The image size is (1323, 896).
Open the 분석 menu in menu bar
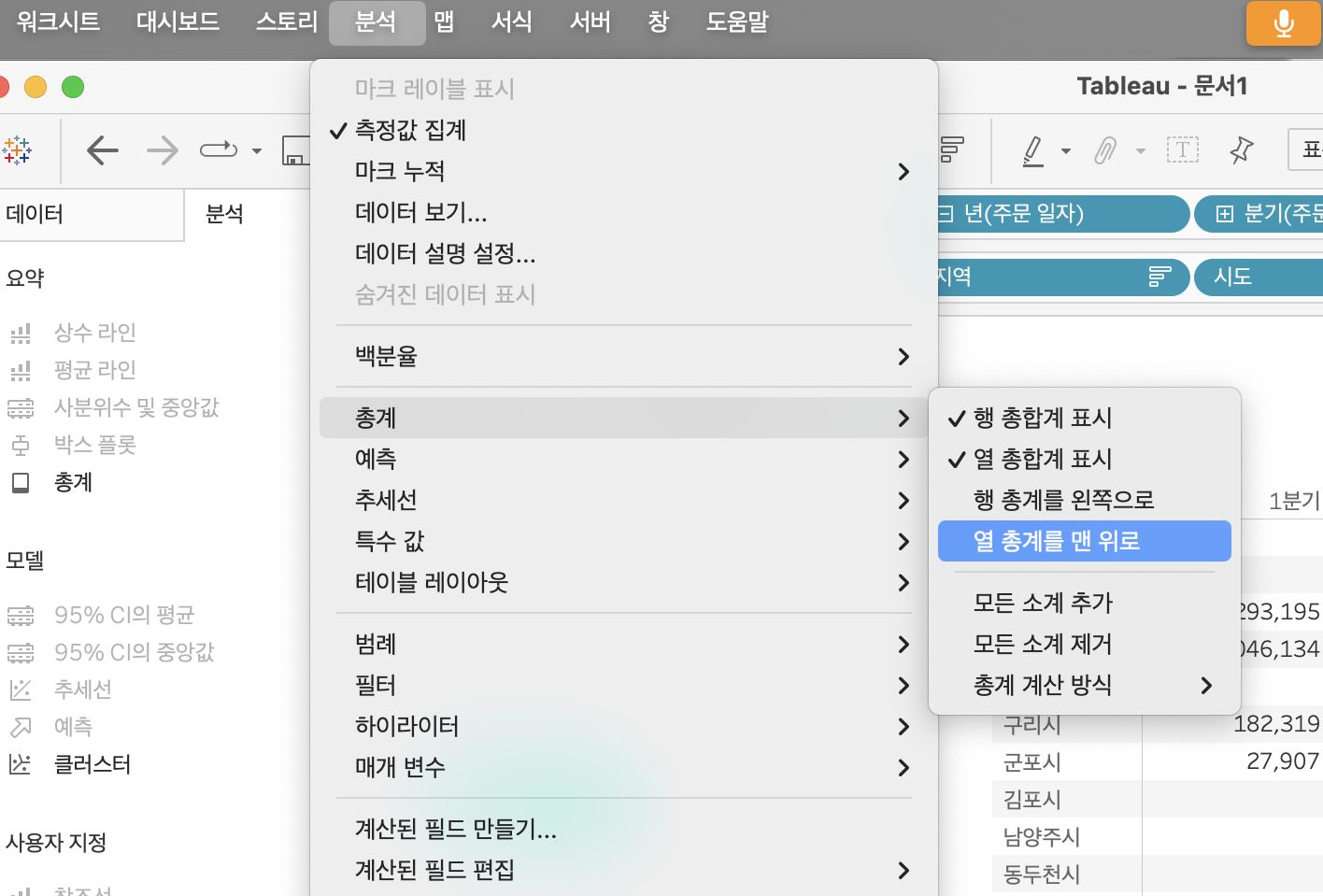coord(377,22)
